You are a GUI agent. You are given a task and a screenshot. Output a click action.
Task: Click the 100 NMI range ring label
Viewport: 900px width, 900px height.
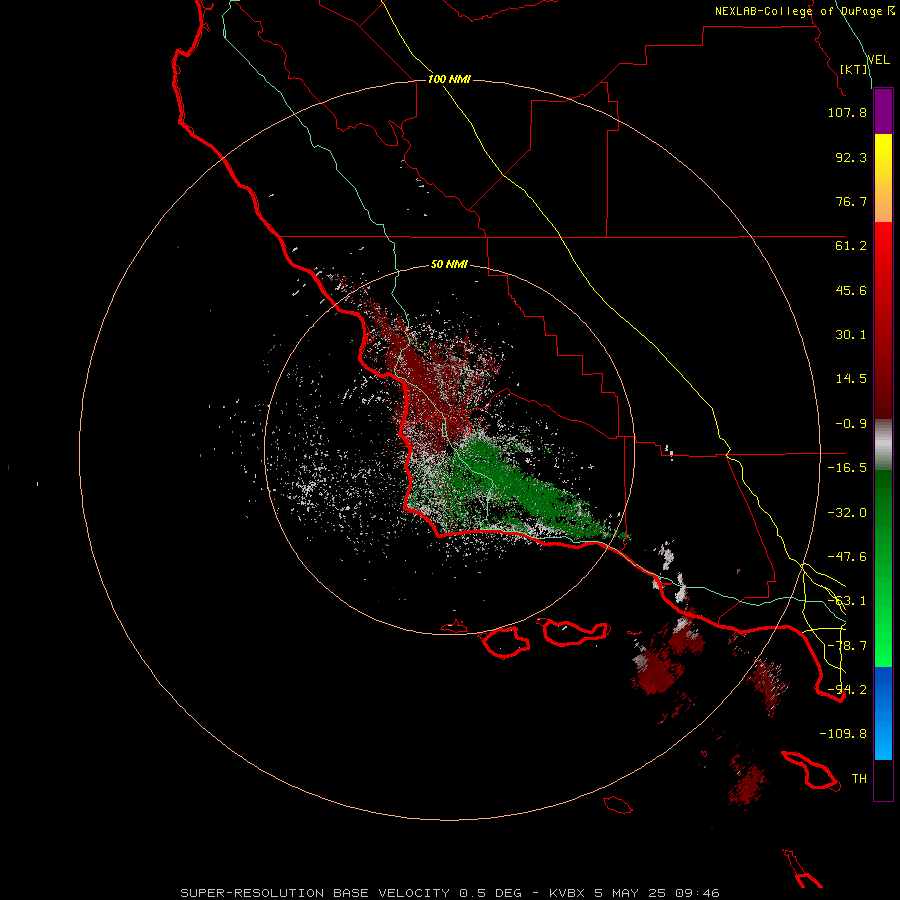click(x=449, y=79)
